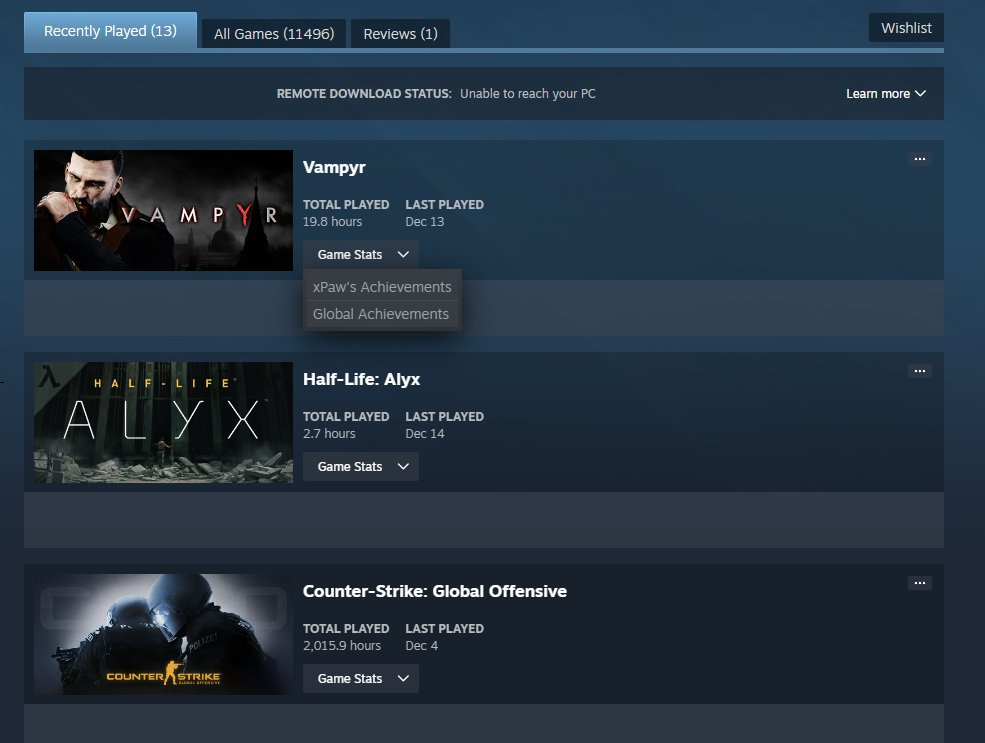Expand Learn more about remote download

[x=886, y=94]
